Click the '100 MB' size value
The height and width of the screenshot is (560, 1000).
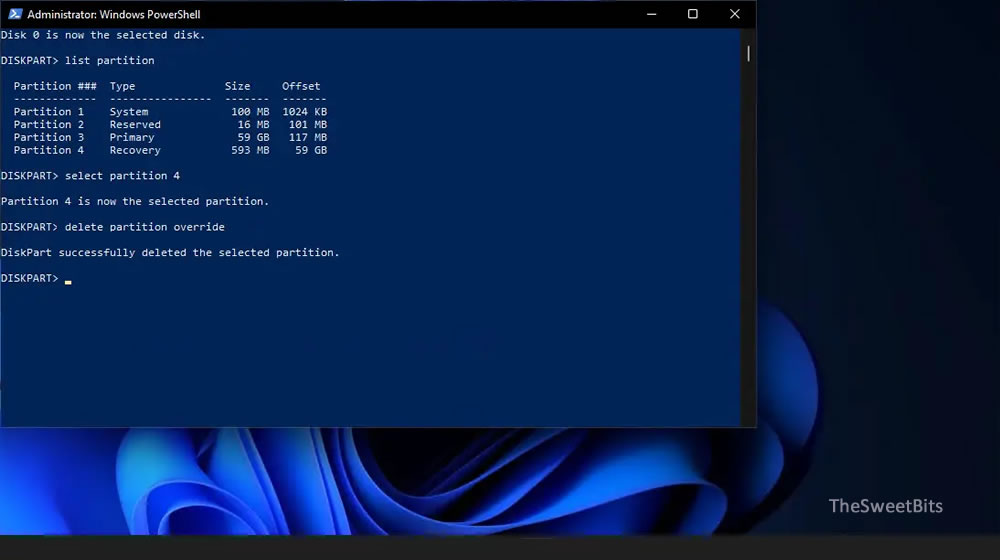(250, 112)
